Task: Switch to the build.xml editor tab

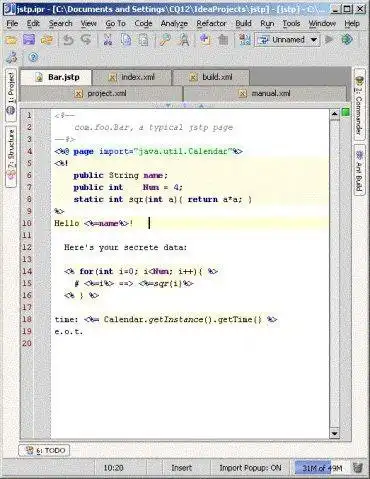Action: coord(211,78)
